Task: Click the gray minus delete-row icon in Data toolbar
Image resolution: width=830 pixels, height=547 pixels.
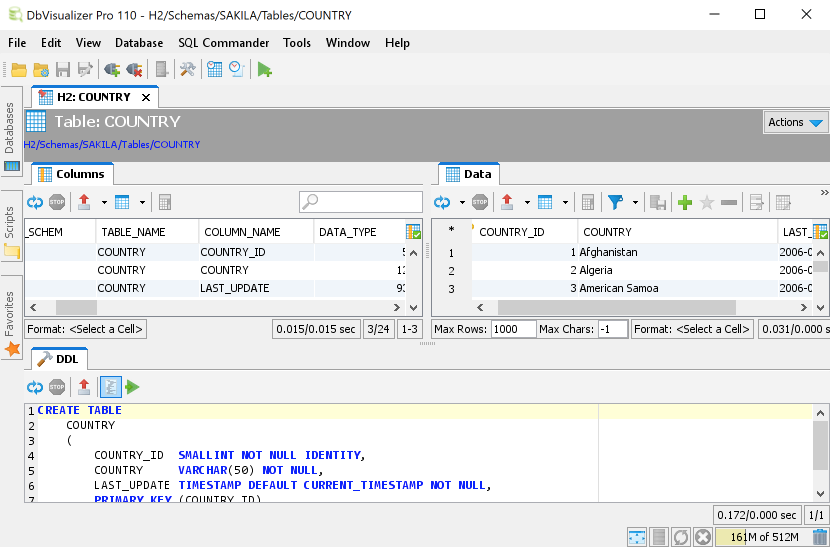Action: 729,202
